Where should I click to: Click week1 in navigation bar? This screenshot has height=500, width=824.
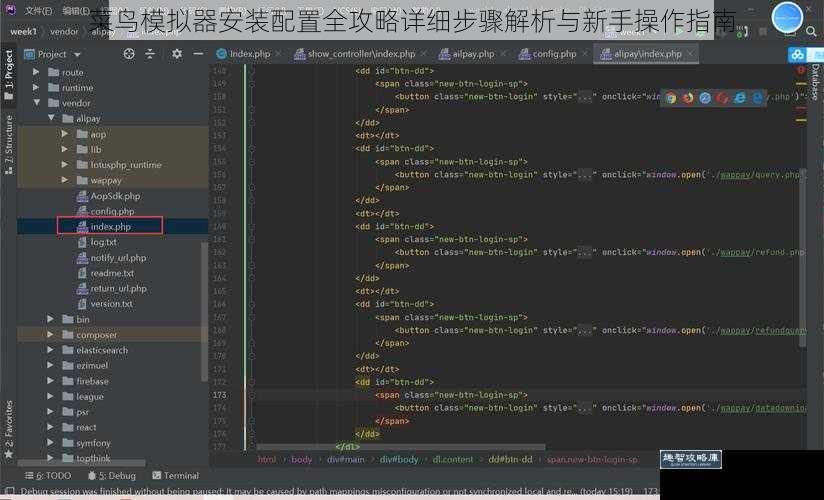click(x=23, y=32)
